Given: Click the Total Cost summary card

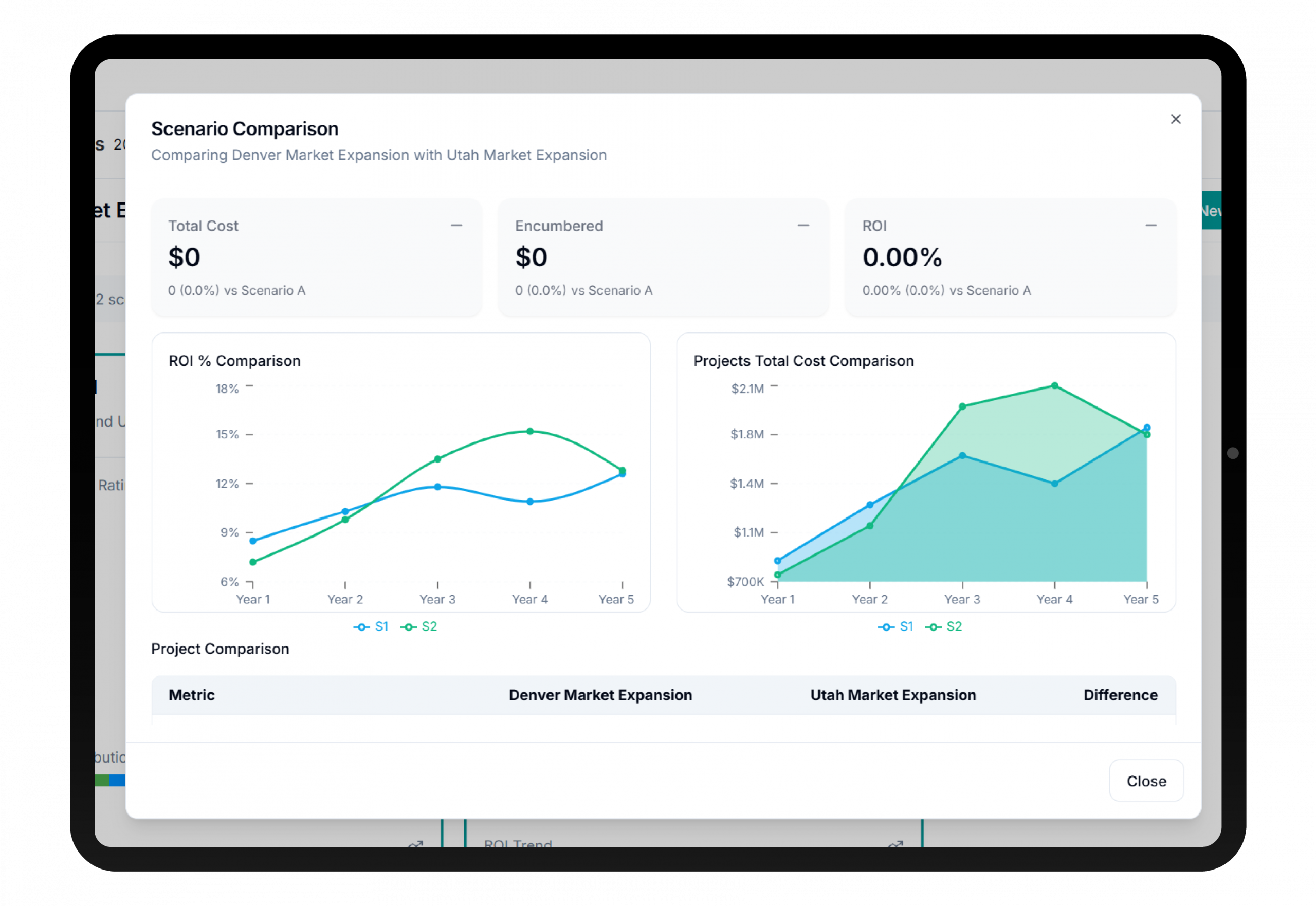Looking at the screenshot, I should (x=316, y=257).
